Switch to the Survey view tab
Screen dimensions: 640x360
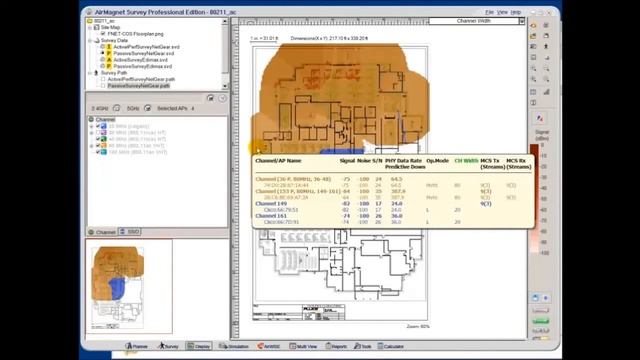point(168,346)
